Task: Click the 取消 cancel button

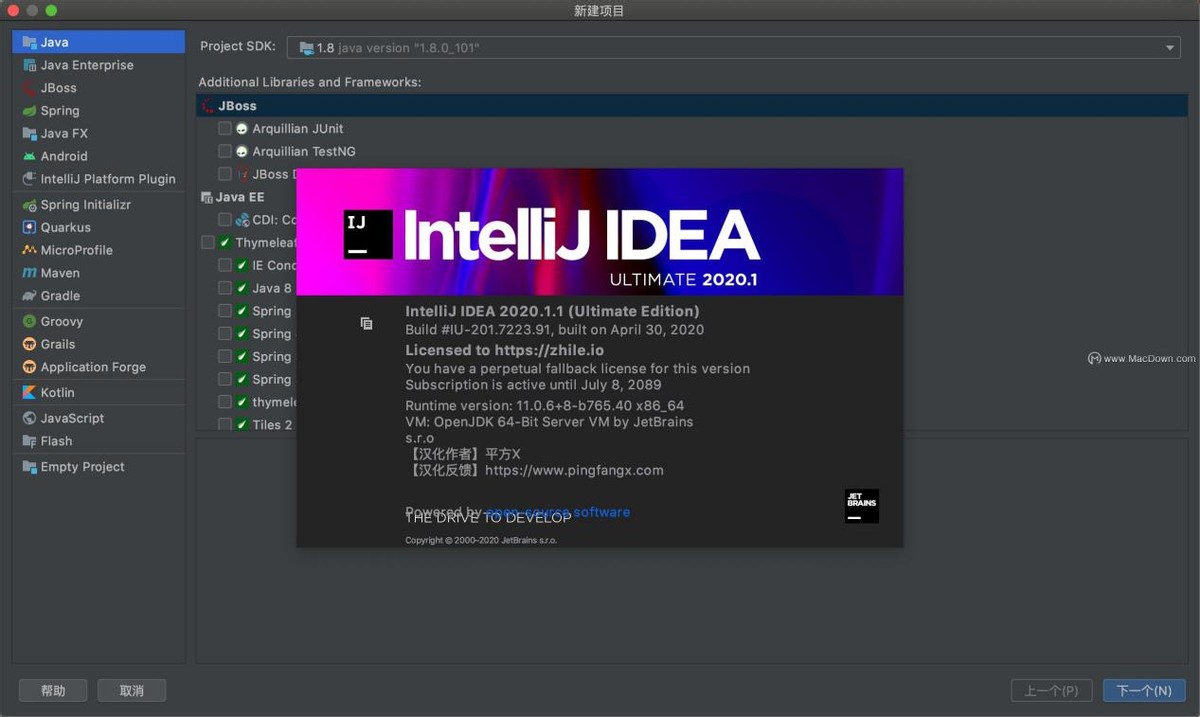Action: tap(132, 691)
